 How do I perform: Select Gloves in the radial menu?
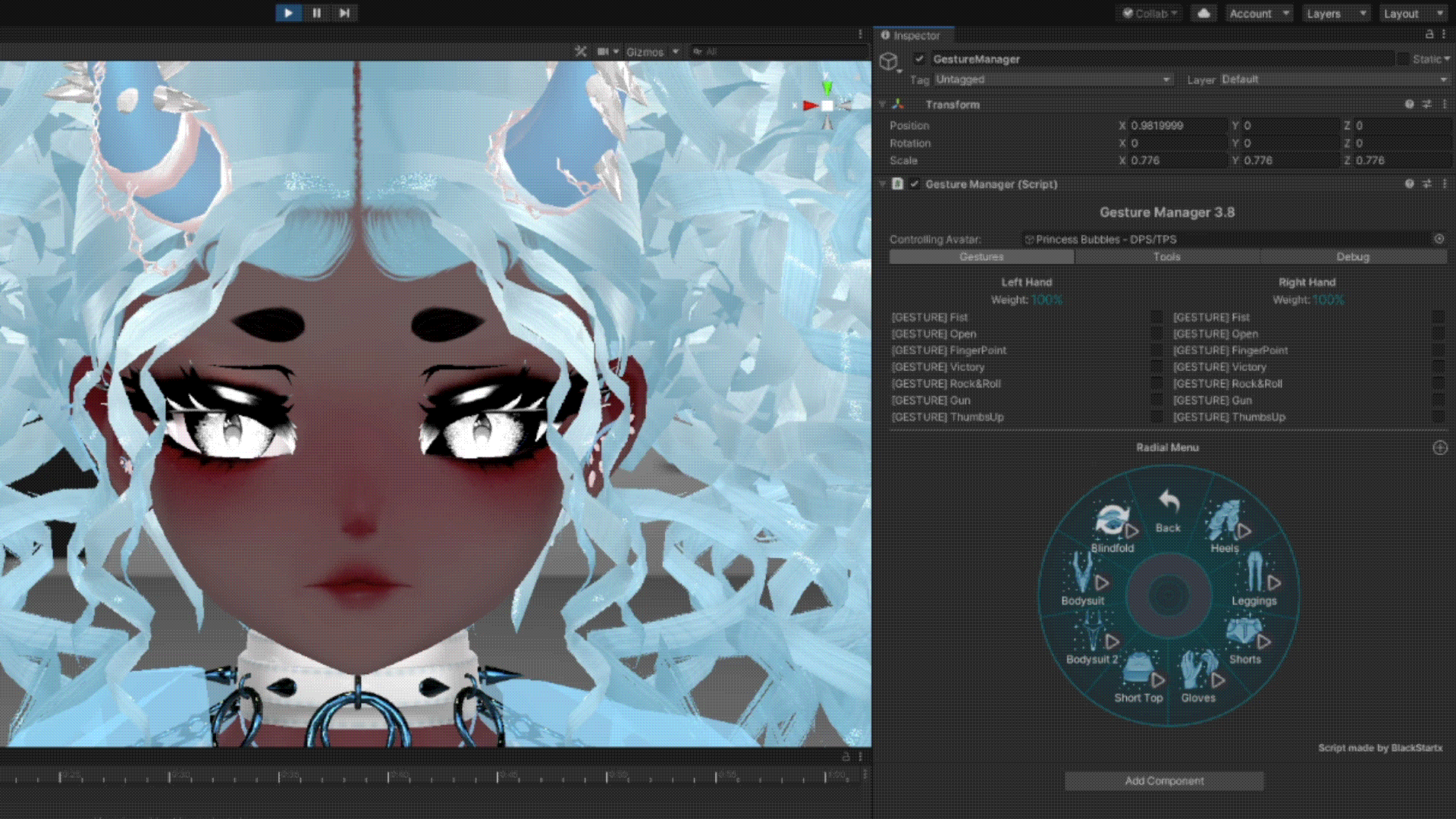tap(1200, 676)
